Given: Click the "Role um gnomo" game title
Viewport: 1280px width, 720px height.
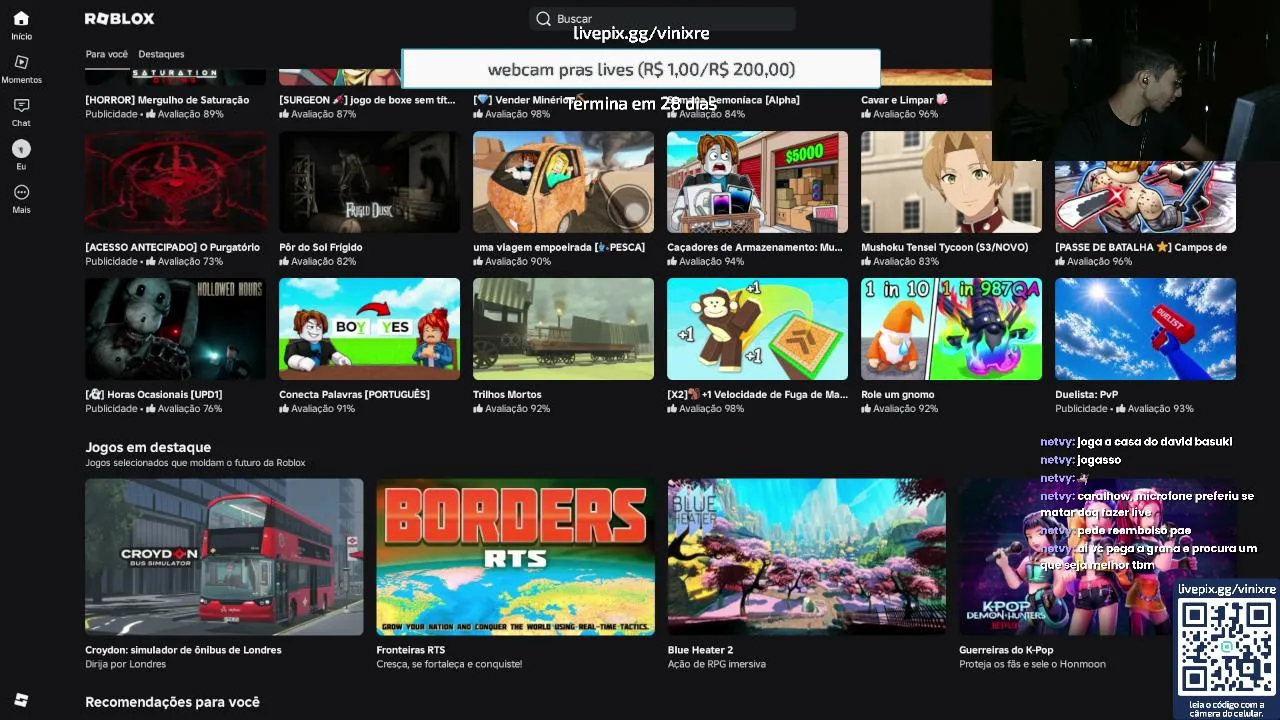Looking at the screenshot, I should [x=898, y=394].
